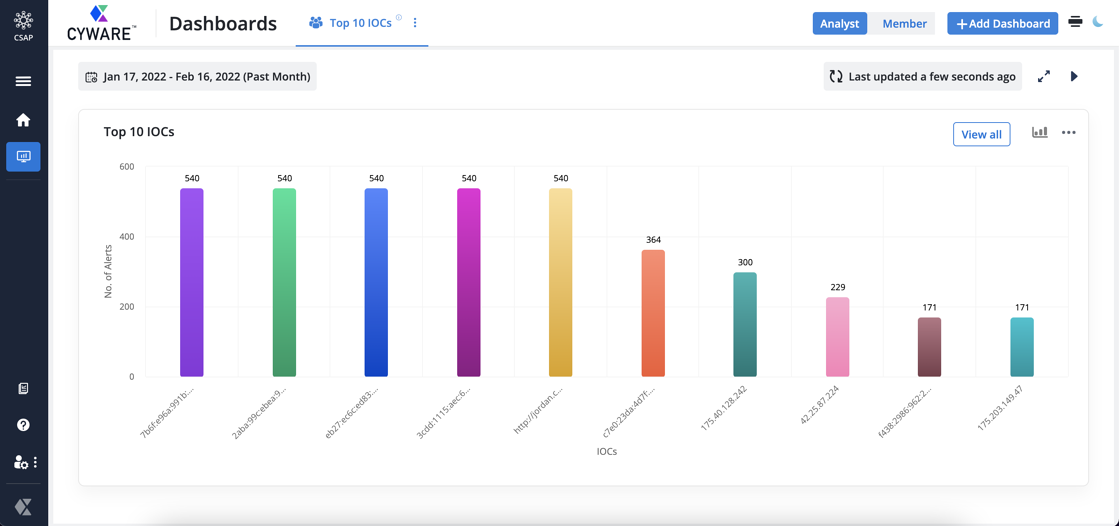Expand dashboard to fullscreen
The image size is (1119, 526).
(x=1044, y=76)
